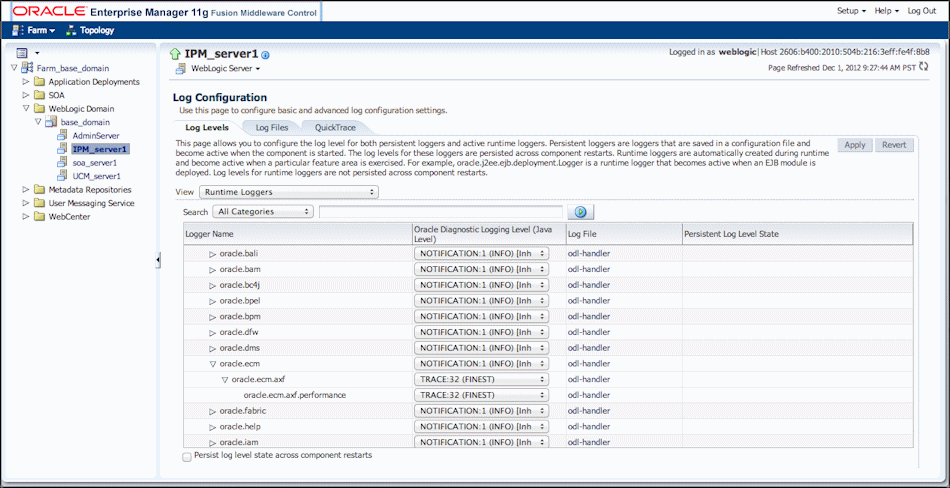
Task: Open the All Categories search dropdown
Action: [263, 212]
